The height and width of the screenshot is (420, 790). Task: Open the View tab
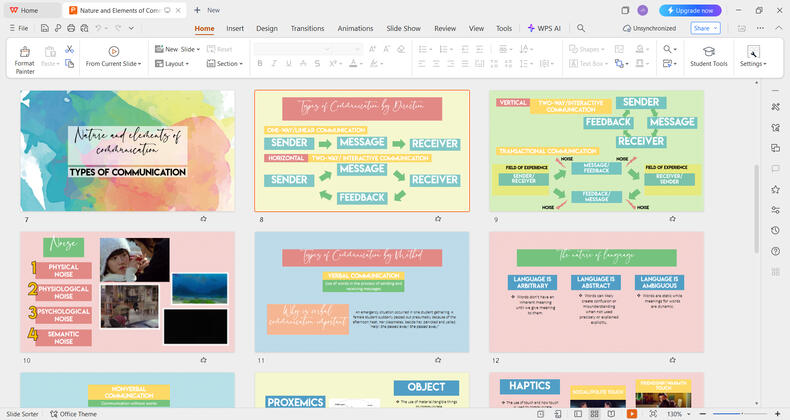476,28
